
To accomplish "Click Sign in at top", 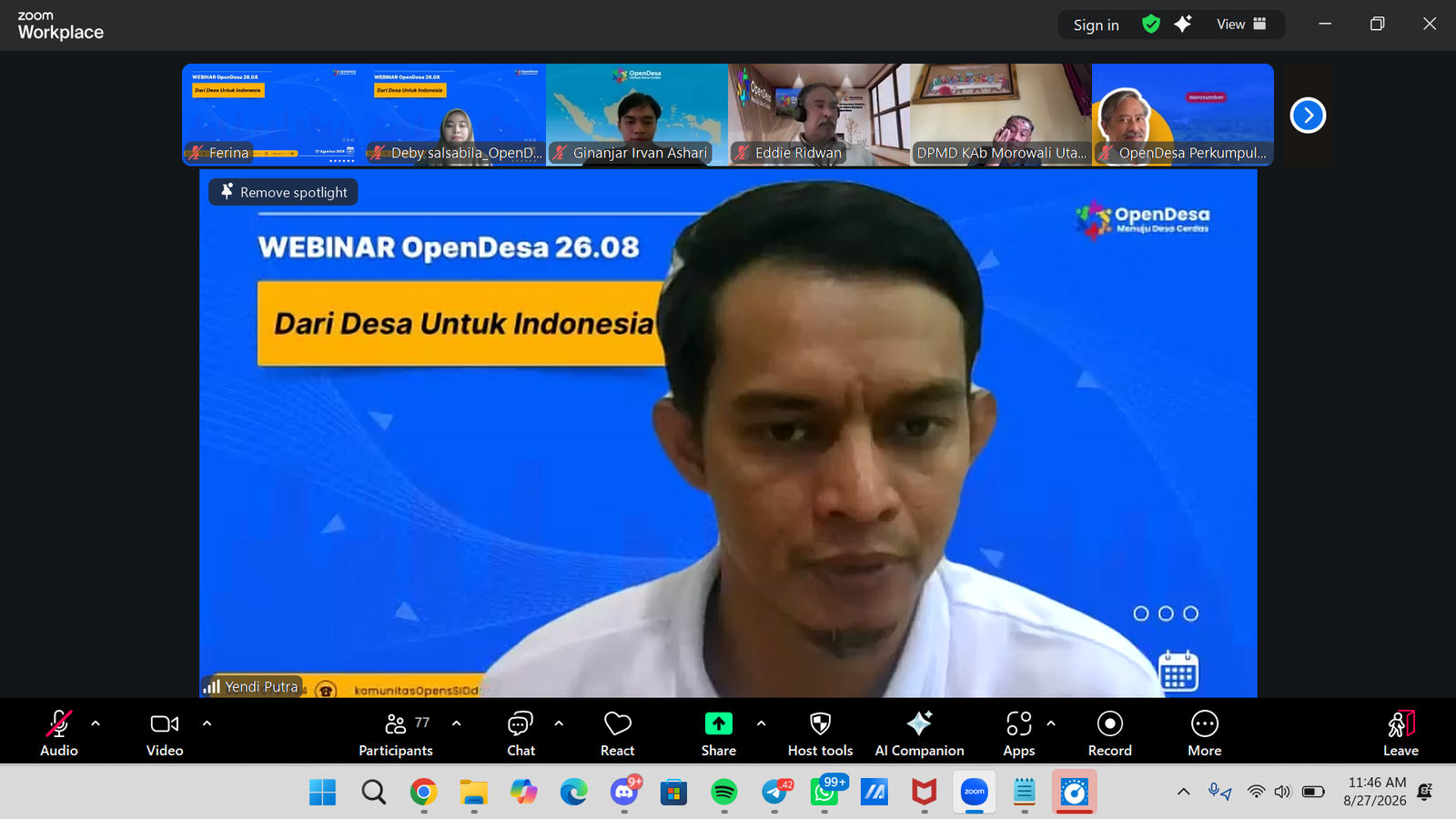I will click(x=1096, y=25).
